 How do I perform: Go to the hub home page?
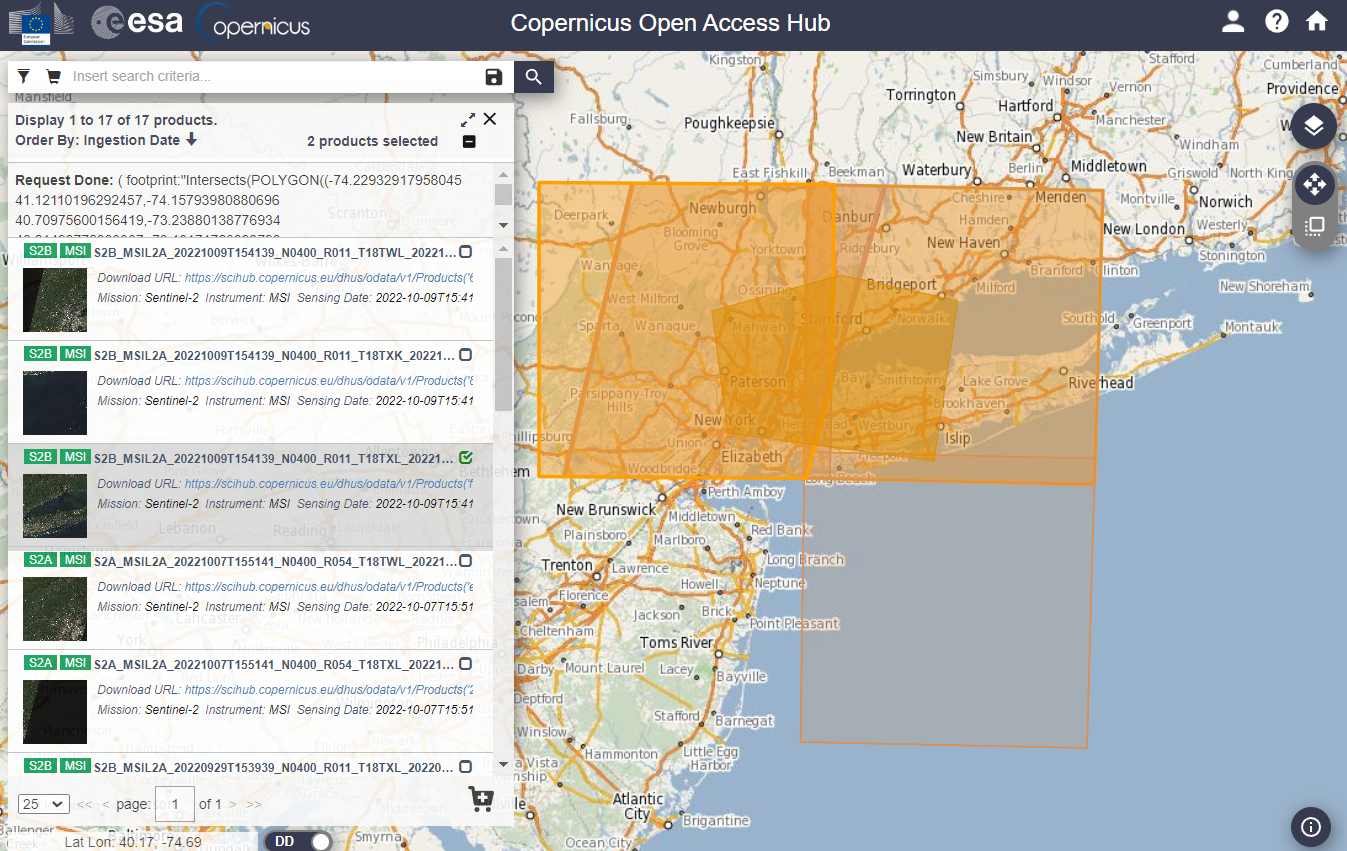pyautogui.click(x=1316, y=21)
